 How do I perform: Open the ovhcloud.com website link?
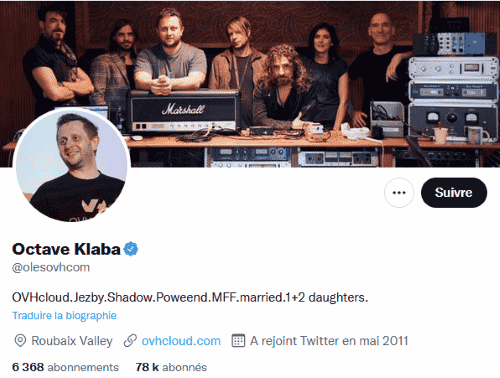point(181,341)
